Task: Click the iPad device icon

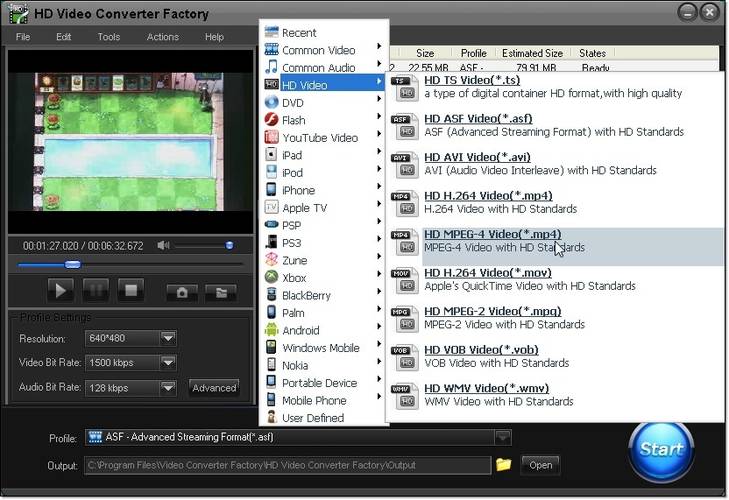Action: (x=272, y=155)
